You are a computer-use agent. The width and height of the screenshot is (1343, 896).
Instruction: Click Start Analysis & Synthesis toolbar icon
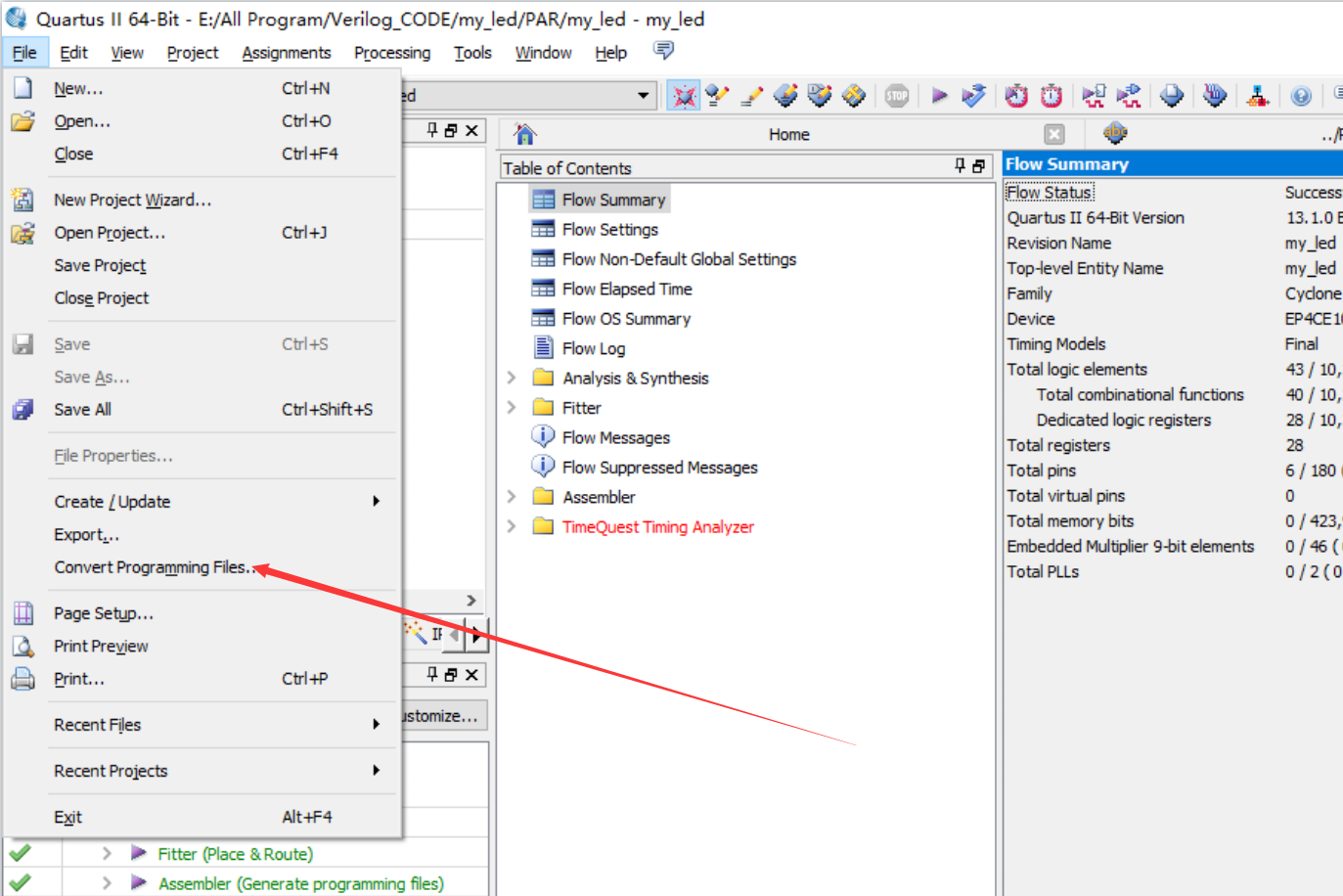[x=973, y=95]
